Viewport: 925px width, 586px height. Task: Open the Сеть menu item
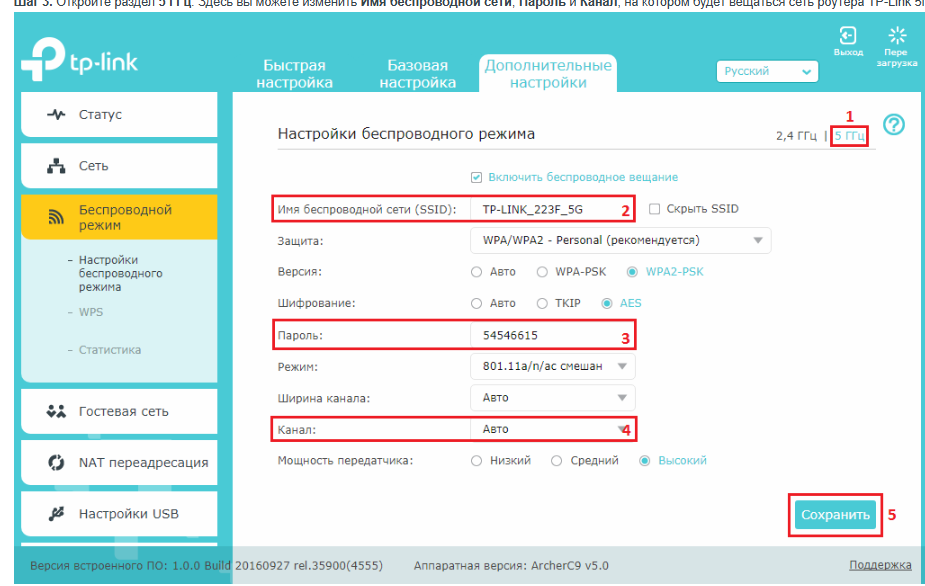pos(119,166)
